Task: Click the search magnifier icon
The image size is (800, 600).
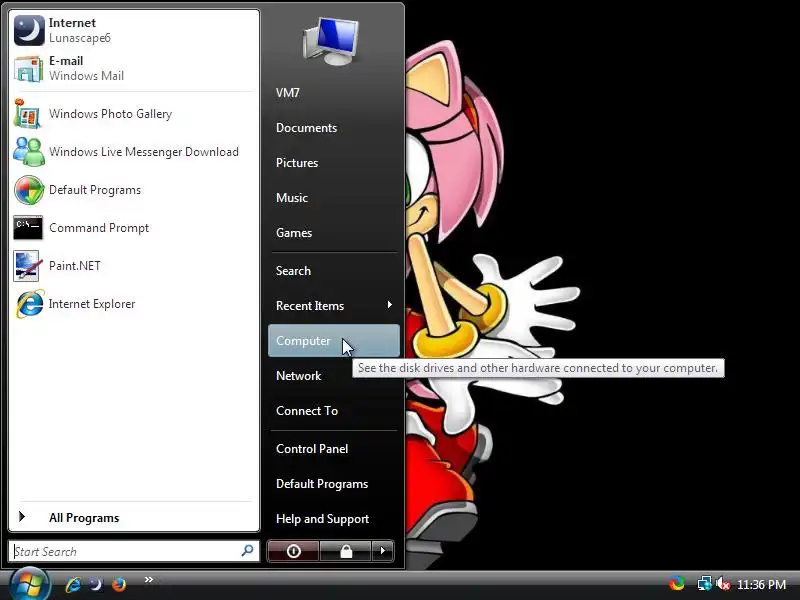Action: point(247,551)
